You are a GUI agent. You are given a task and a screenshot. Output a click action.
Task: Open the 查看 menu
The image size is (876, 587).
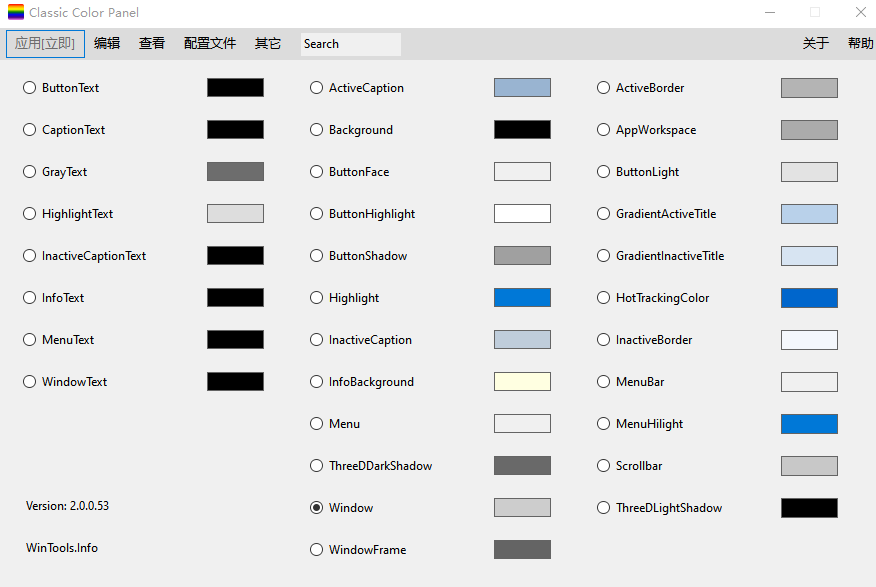[x=152, y=44]
